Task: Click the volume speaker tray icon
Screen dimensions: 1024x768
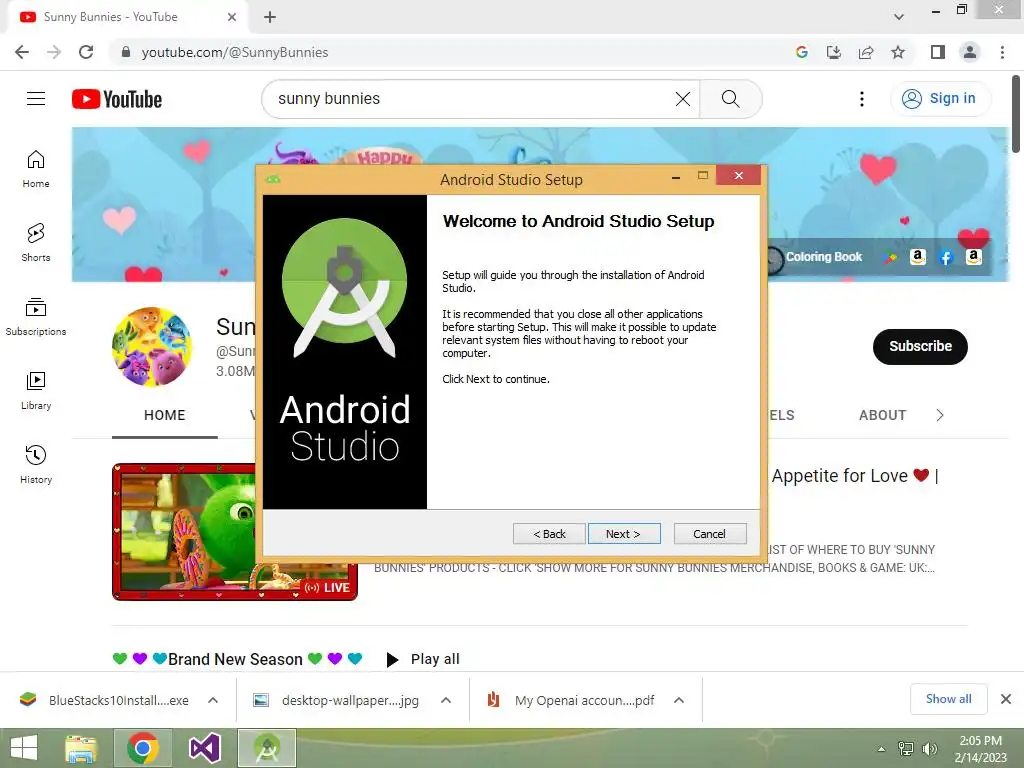Action: tap(929, 749)
